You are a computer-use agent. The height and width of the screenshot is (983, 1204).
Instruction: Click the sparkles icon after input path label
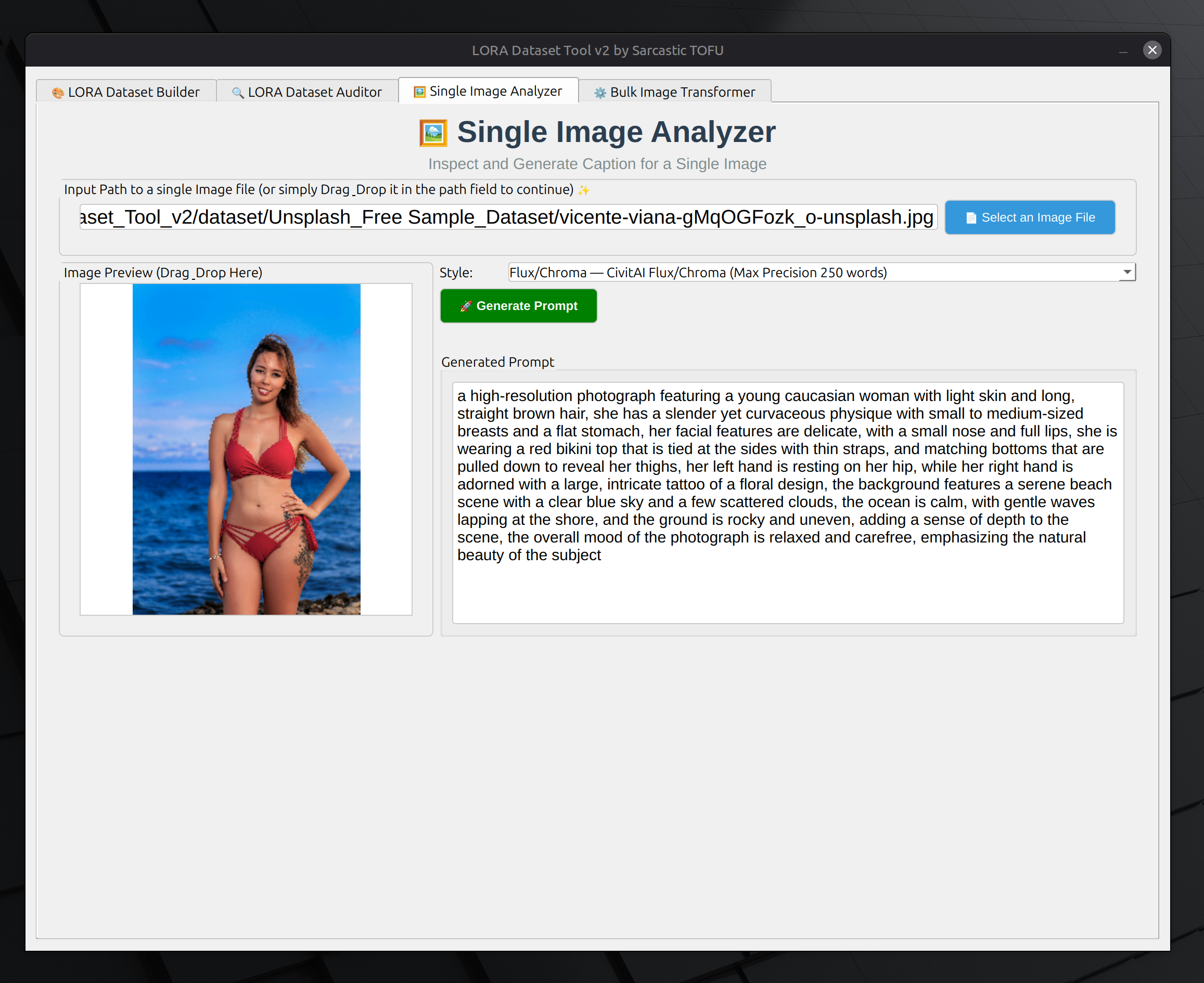click(x=584, y=190)
